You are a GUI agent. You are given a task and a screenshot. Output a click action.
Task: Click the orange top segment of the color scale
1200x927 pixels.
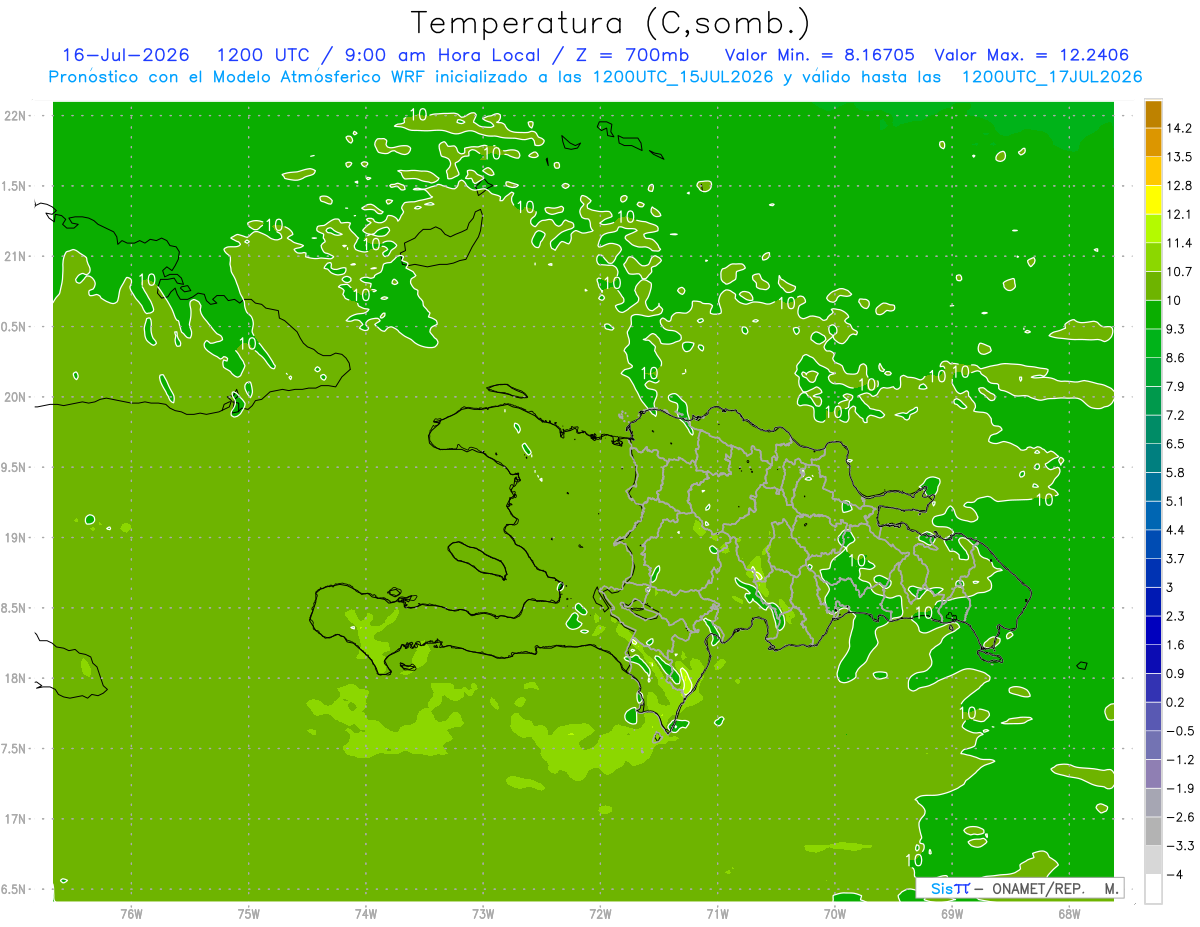coord(1153,114)
